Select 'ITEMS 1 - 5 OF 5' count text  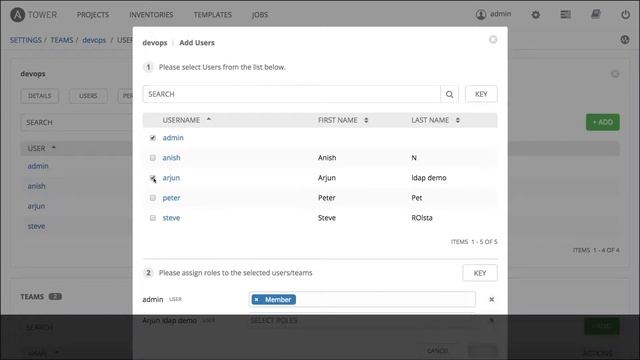tap(474, 242)
